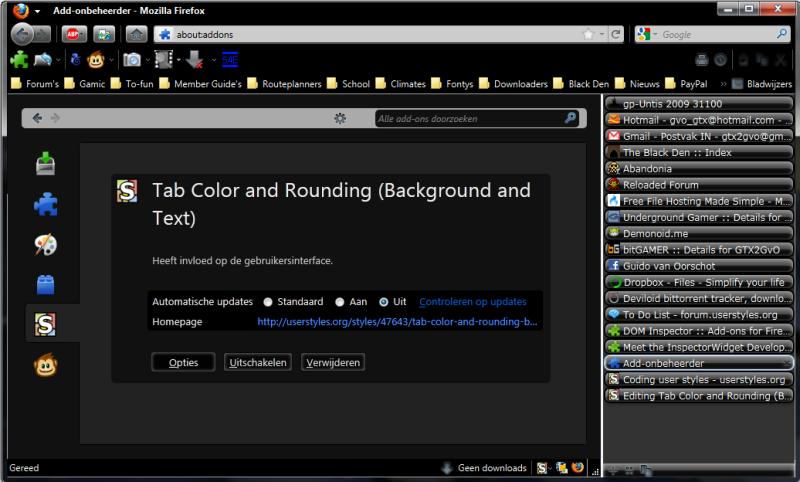Click the Firefox icon in status bar
The width and height of the screenshot is (800, 482).
coord(578,467)
